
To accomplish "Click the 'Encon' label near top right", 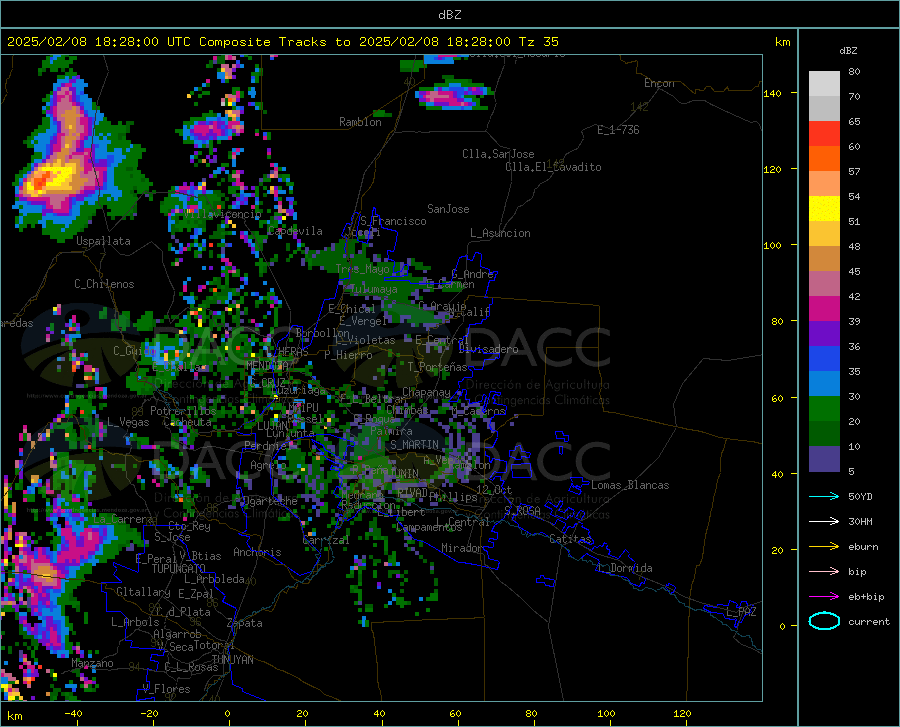I will click(x=659, y=83).
